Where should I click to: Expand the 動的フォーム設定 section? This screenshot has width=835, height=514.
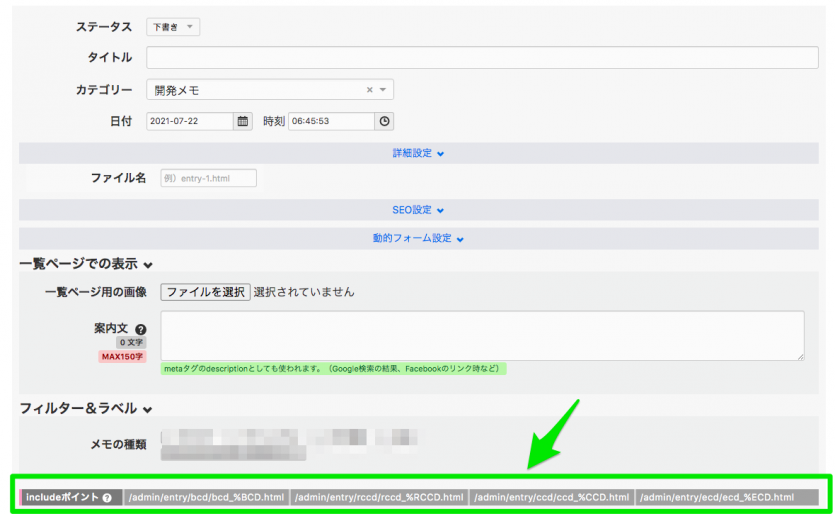click(418, 239)
